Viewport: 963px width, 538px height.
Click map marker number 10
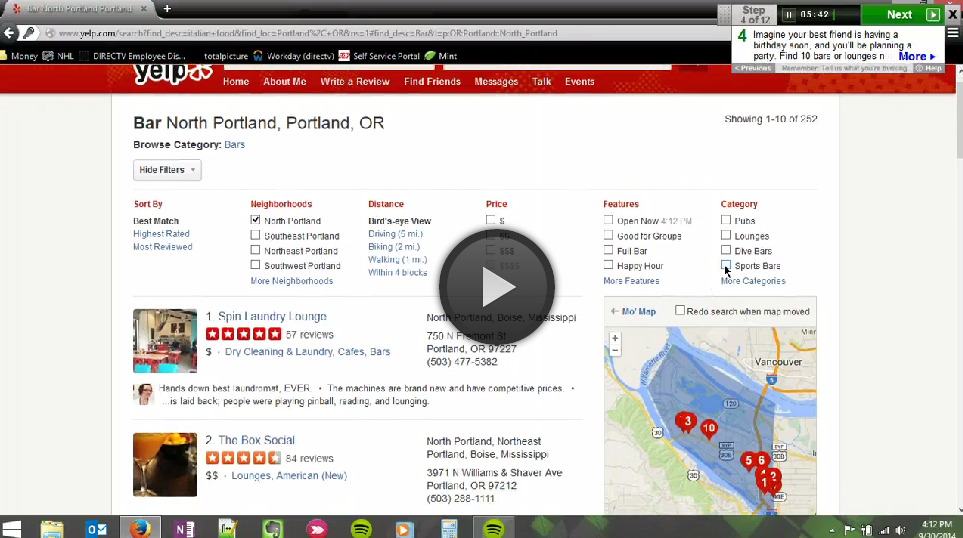709,429
